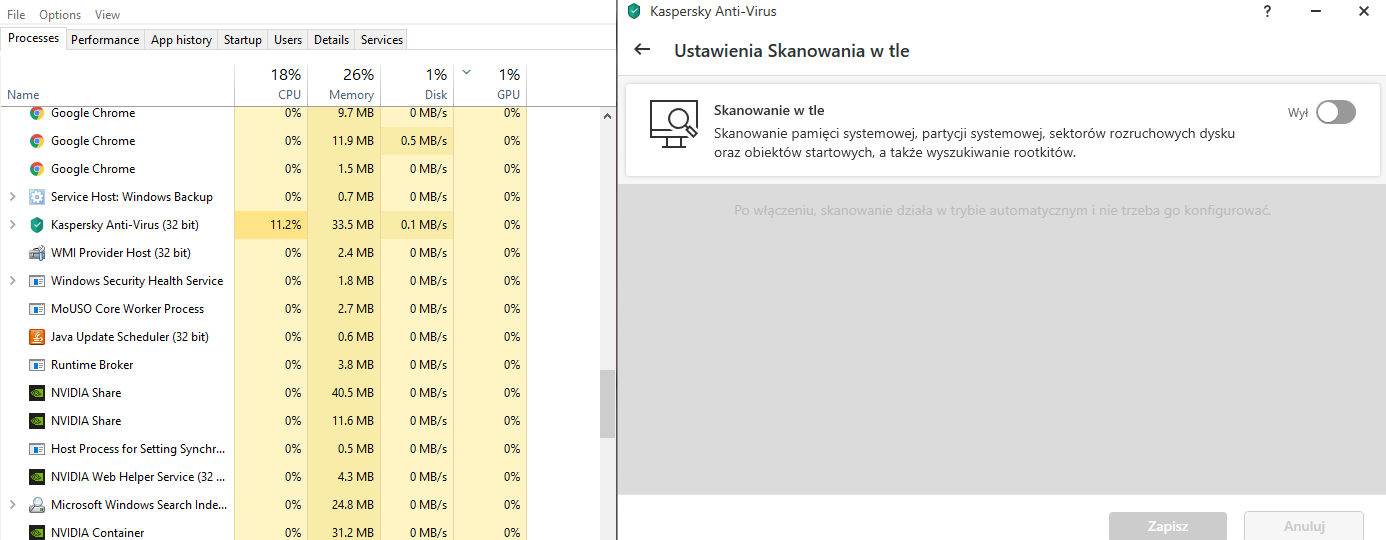1386x540 pixels.
Task: Click the WMI Provider Host icon
Action: click(37, 253)
